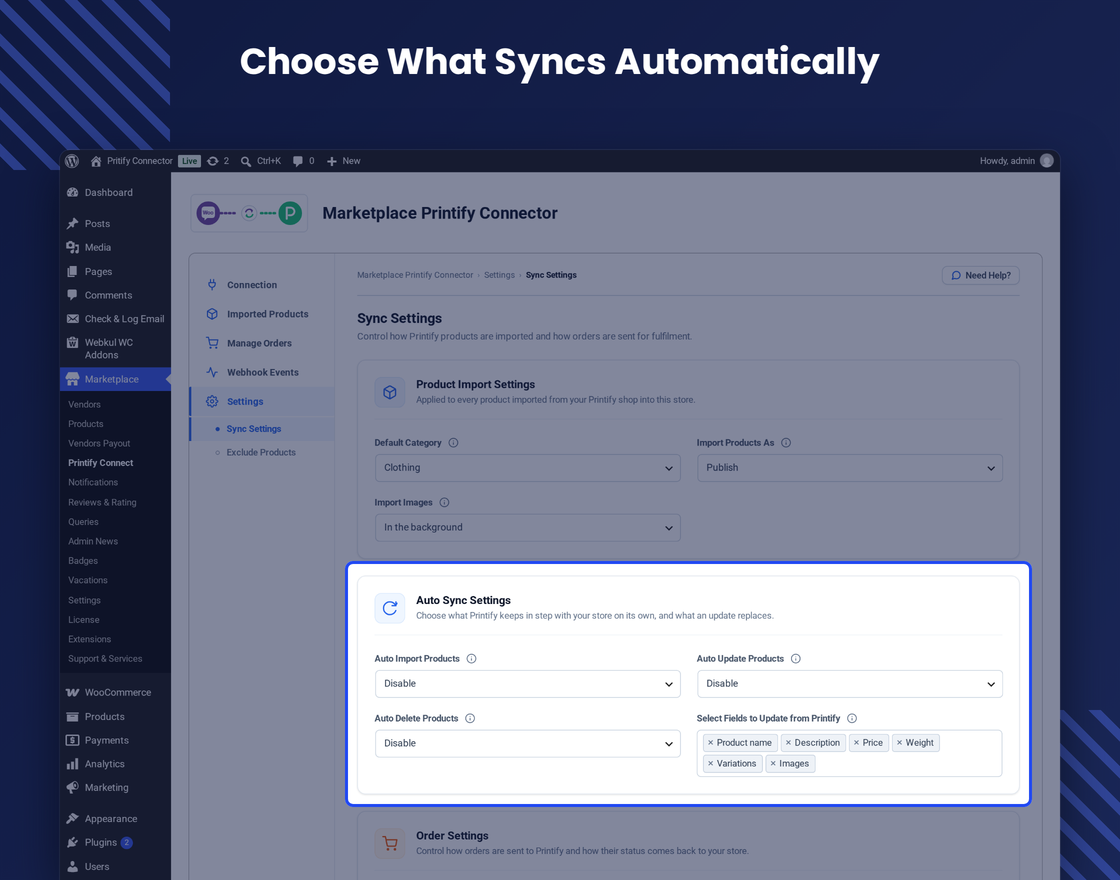This screenshot has height=880, width=1120.
Task: Click the Marketplace store icon
Action: click(x=72, y=379)
